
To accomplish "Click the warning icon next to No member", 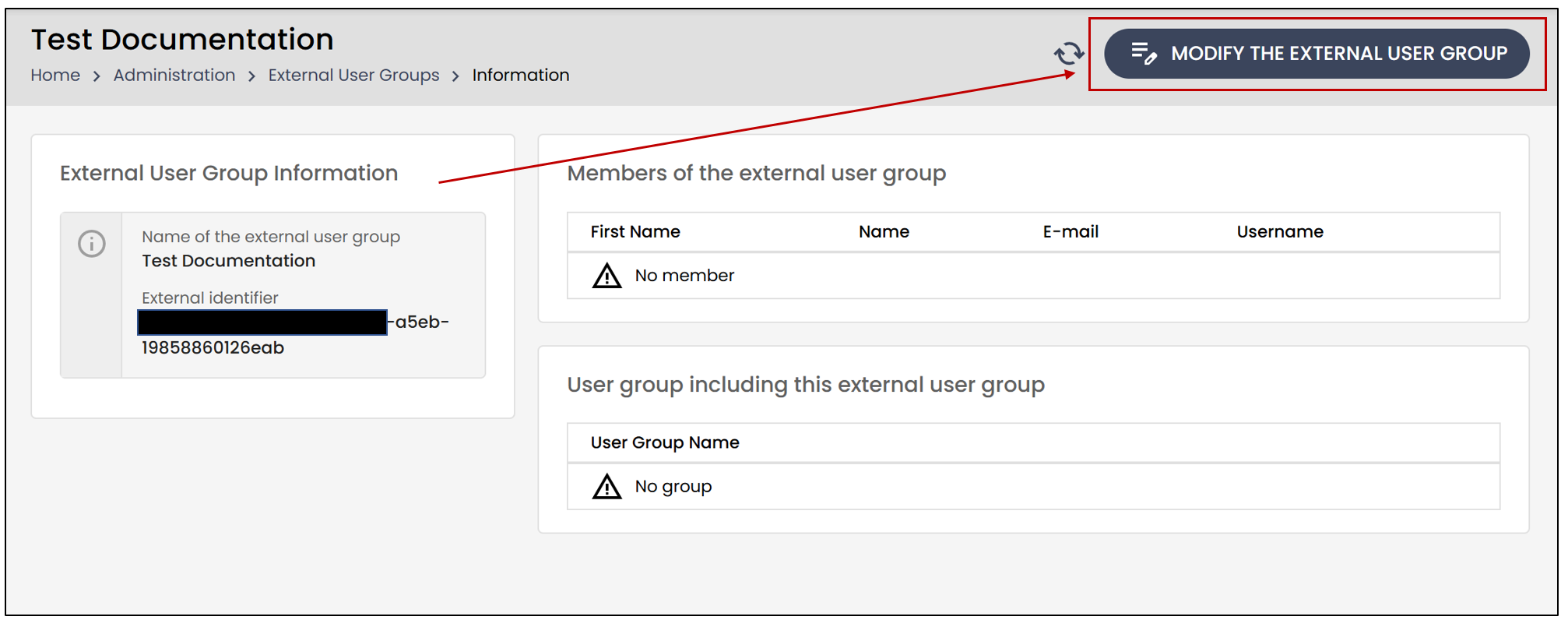I will point(606,276).
